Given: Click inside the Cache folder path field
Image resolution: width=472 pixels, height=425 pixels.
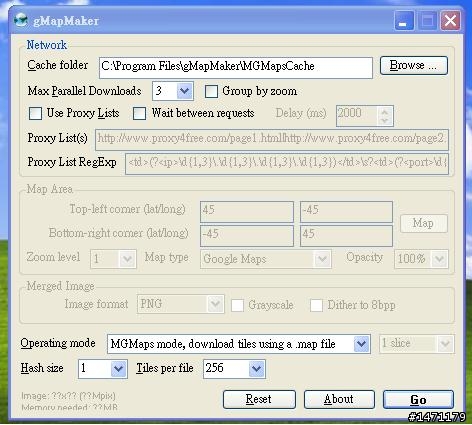Looking at the screenshot, I should [236, 68].
